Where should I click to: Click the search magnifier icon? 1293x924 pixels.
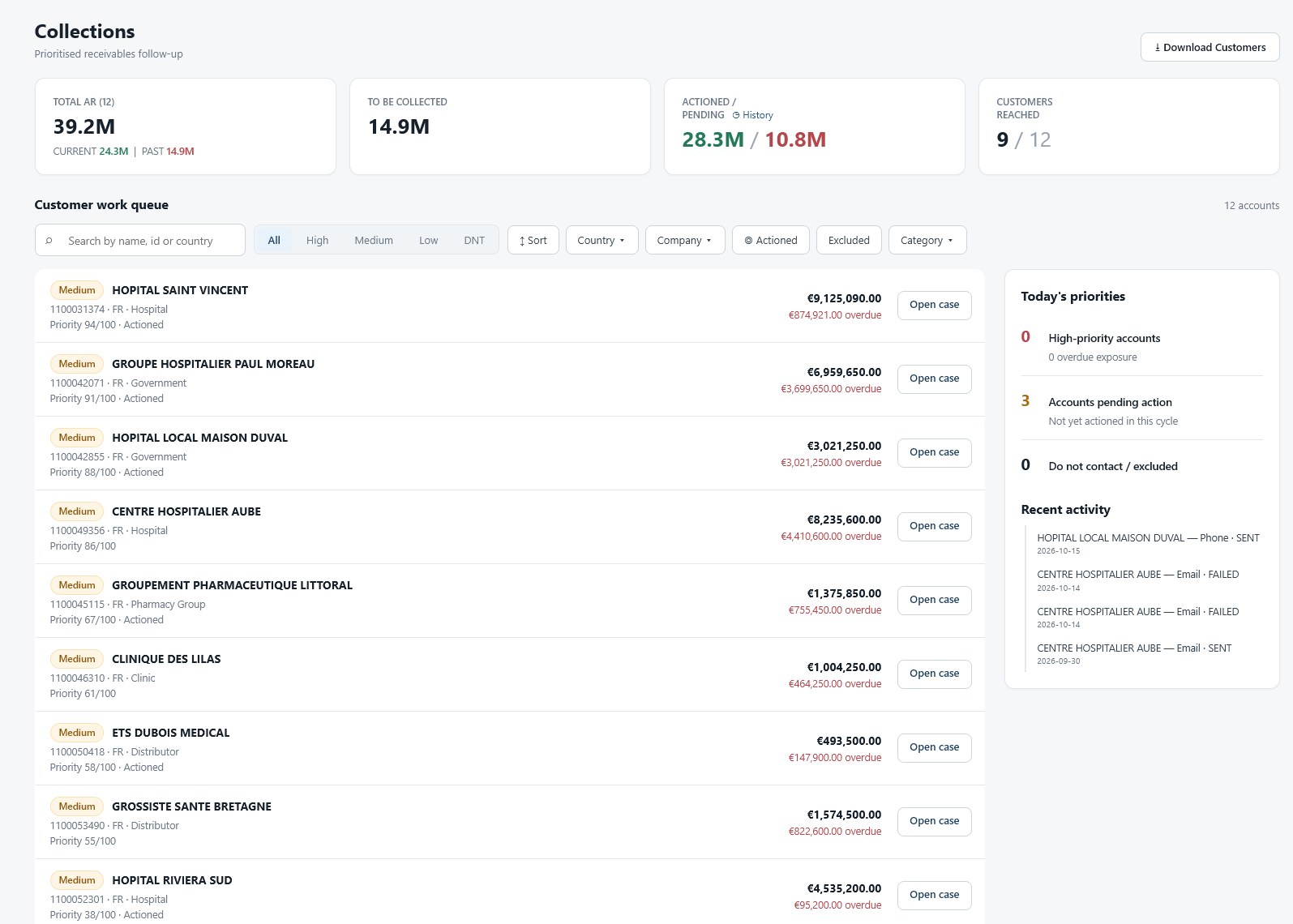coord(49,241)
